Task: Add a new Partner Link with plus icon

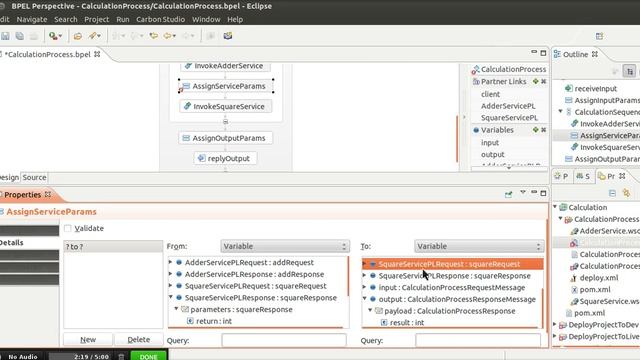Action: pos(536,82)
